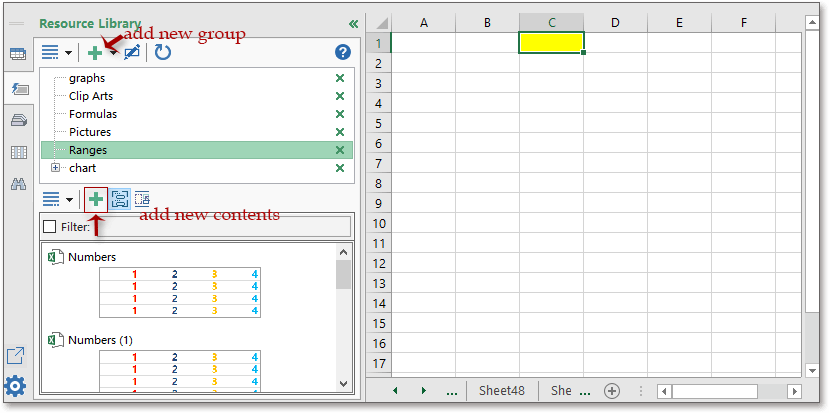Go to previous sheet tab arrow

(395, 391)
